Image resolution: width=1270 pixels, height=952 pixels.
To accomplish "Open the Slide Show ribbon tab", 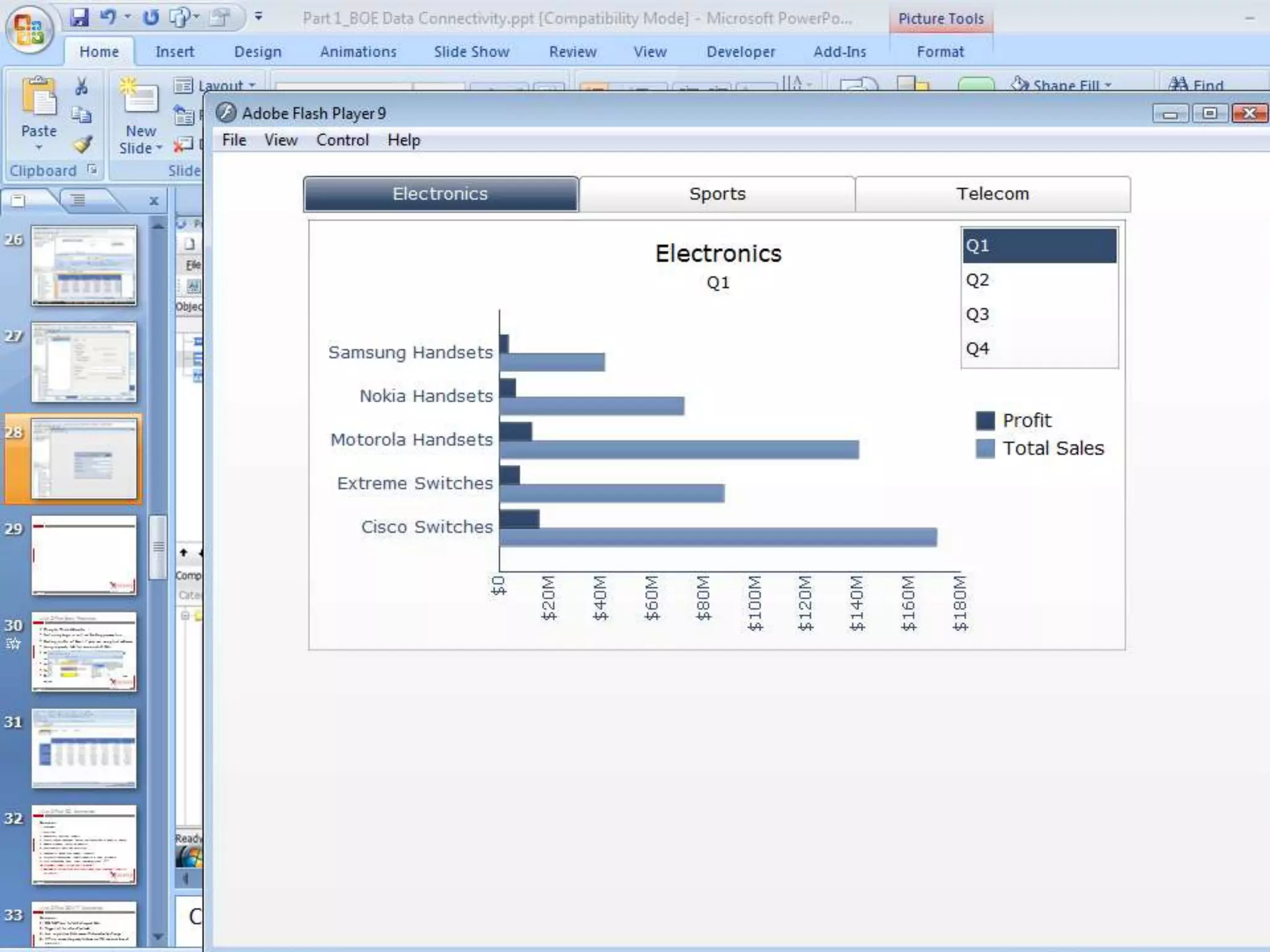I will point(472,51).
